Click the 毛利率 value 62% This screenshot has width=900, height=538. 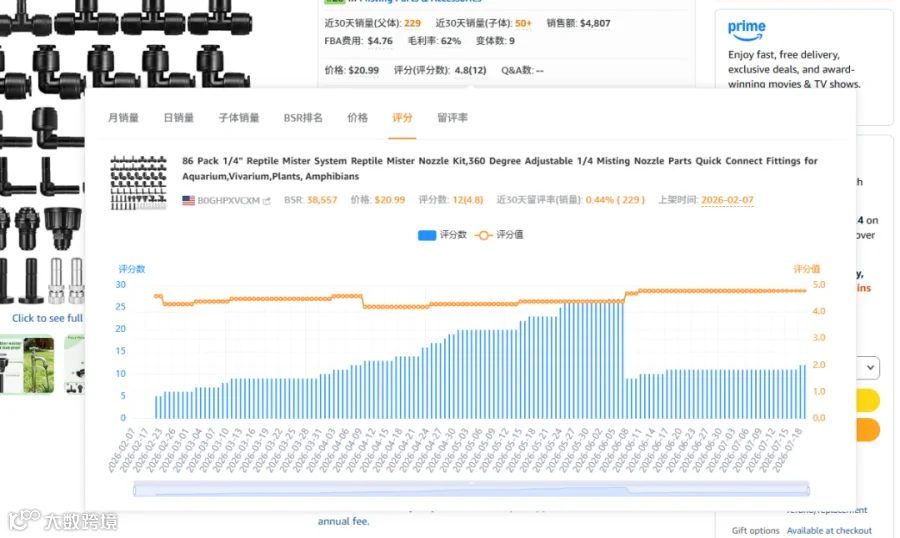tap(451, 41)
